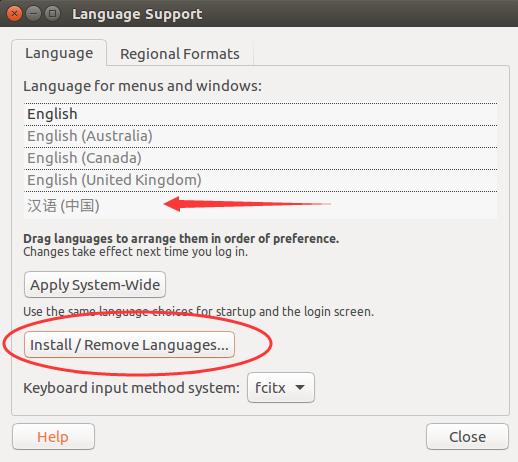Expand the fcitx input method dropdown
The width and height of the screenshot is (518, 462).
click(x=281, y=388)
